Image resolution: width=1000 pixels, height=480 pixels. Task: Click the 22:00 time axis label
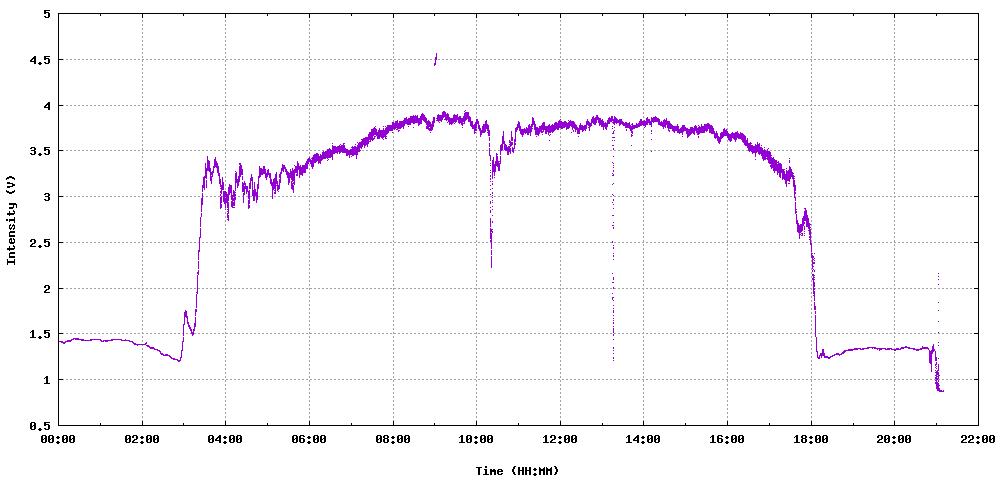pyautogui.click(x=978, y=439)
